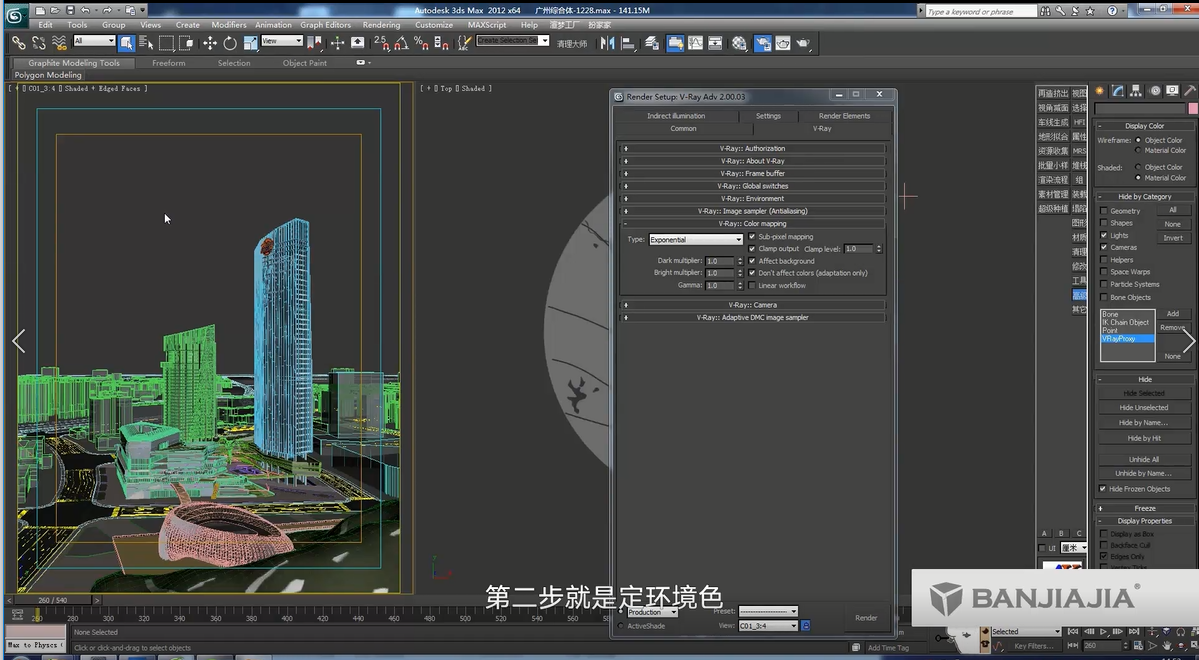Viewport: 1199px width, 660px height.
Task: Click the Hide Unselected button
Action: [x=1143, y=408]
